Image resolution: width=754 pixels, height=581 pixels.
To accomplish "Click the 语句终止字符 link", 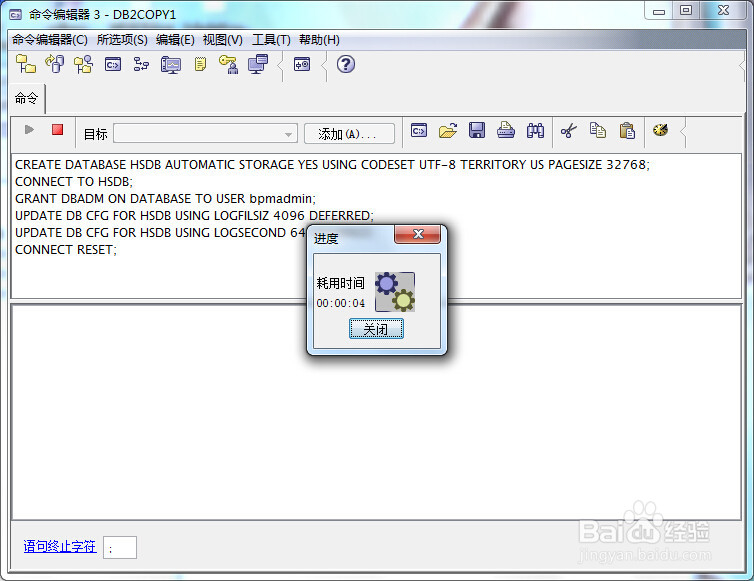I will click(x=60, y=546).
